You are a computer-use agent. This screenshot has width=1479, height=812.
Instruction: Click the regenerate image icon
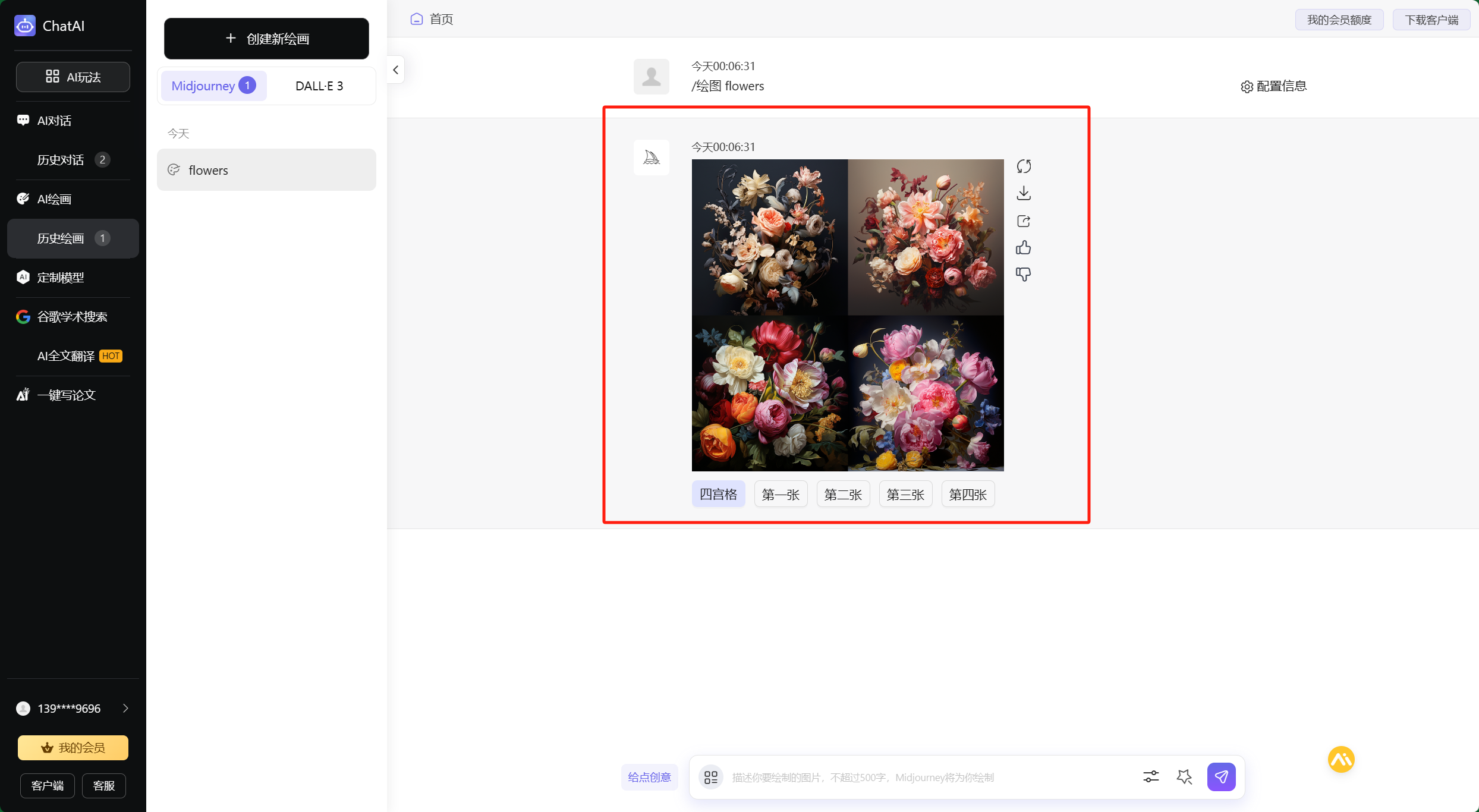point(1024,166)
